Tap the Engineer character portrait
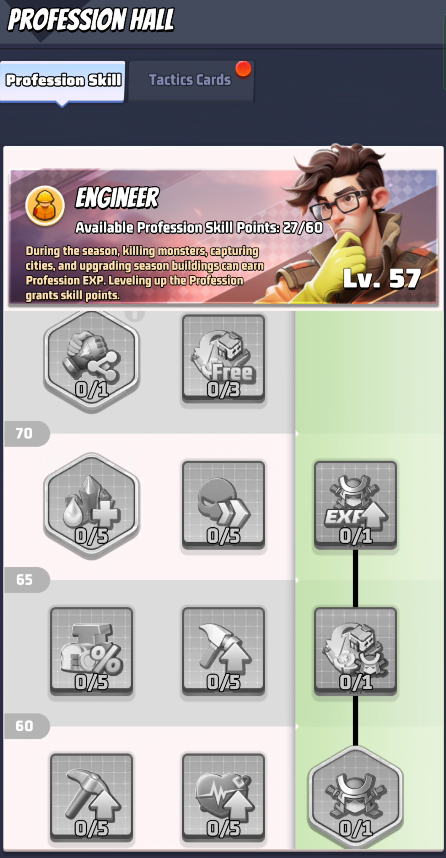The image size is (446, 858). [x=350, y=222]
